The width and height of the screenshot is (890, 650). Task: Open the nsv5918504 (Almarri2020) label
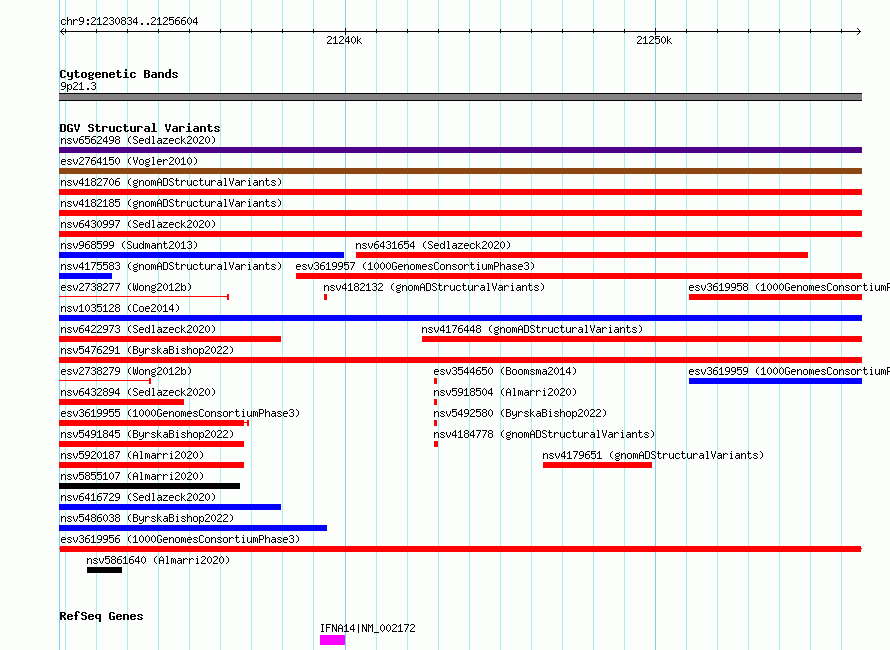point(505,392)
